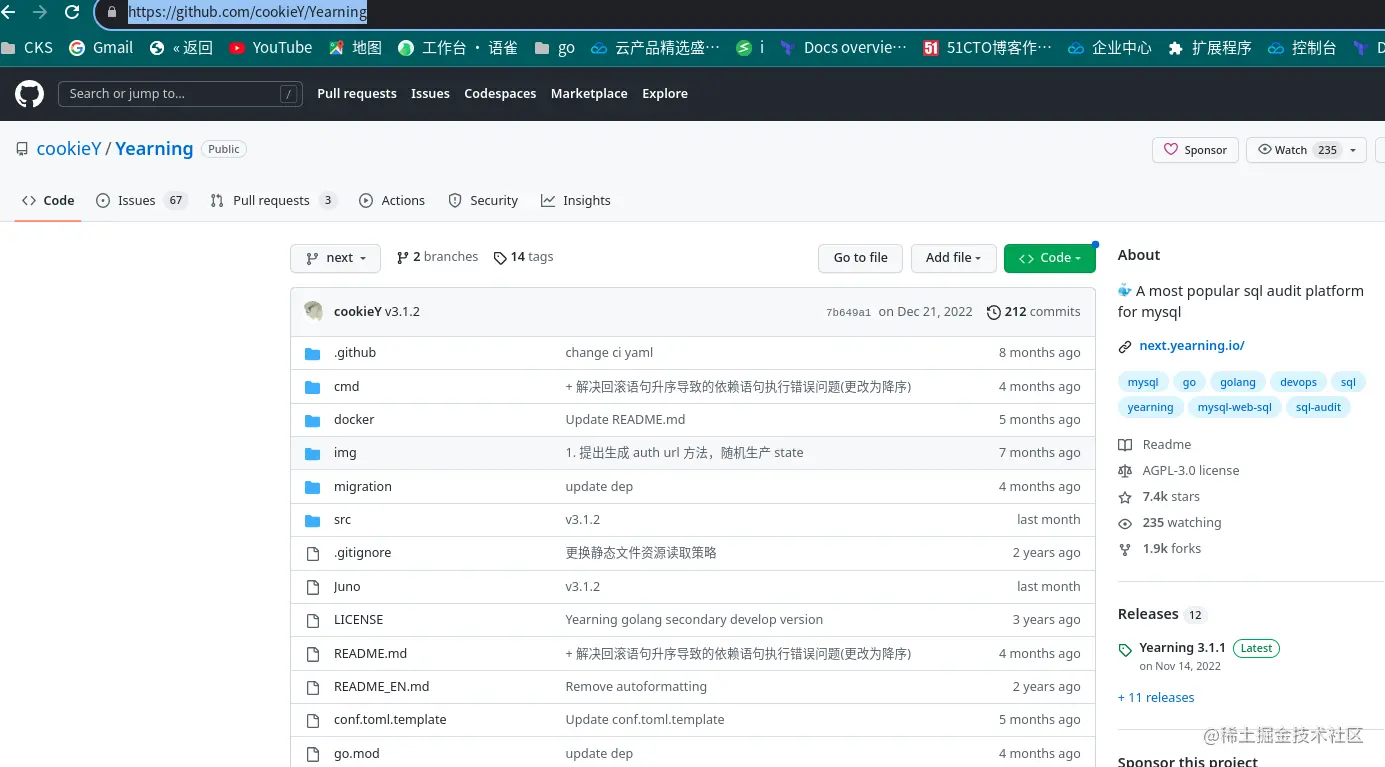
Task: Open the cookieY owner link
Action: (69, 149)
